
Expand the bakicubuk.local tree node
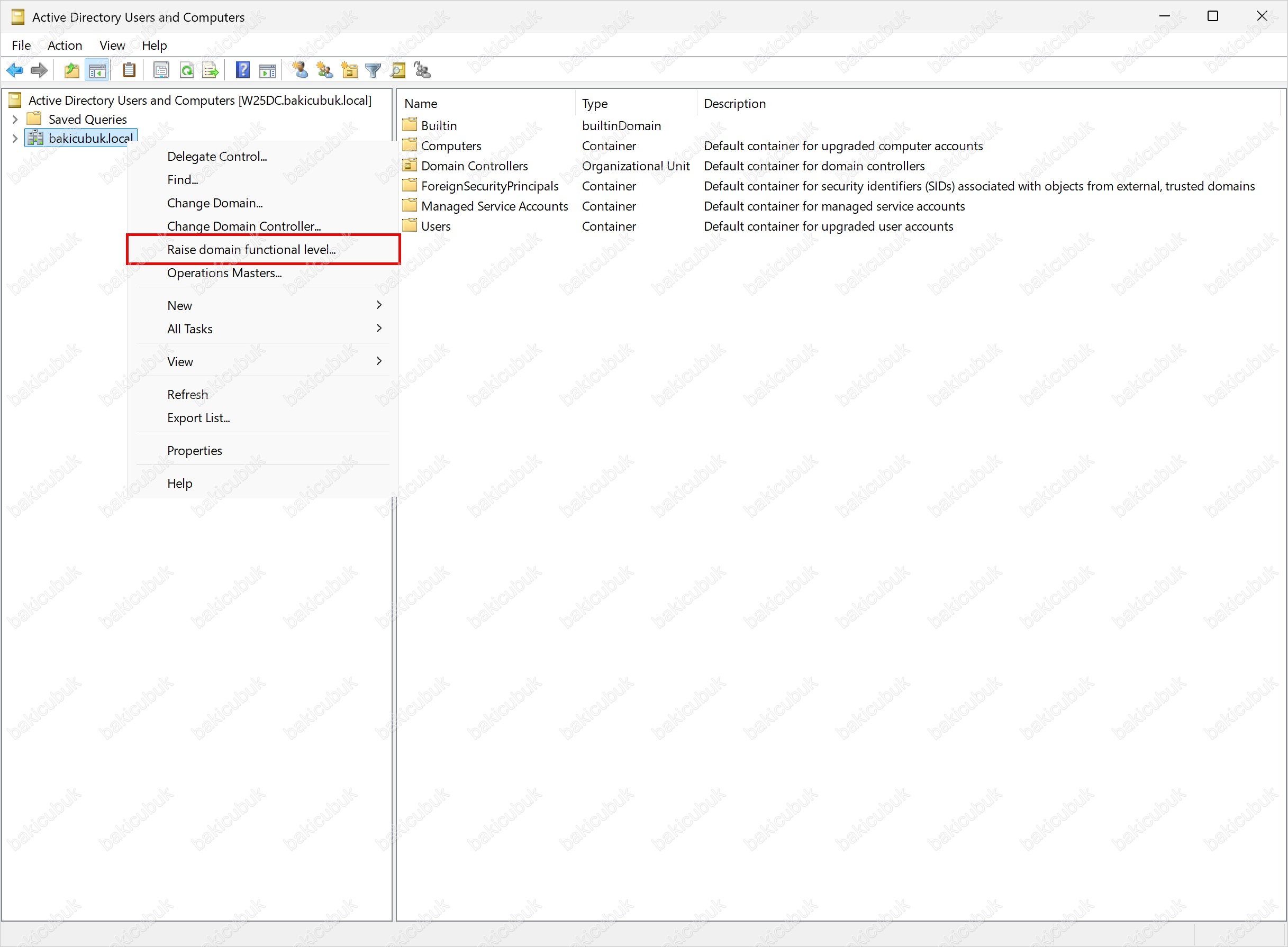15,138
